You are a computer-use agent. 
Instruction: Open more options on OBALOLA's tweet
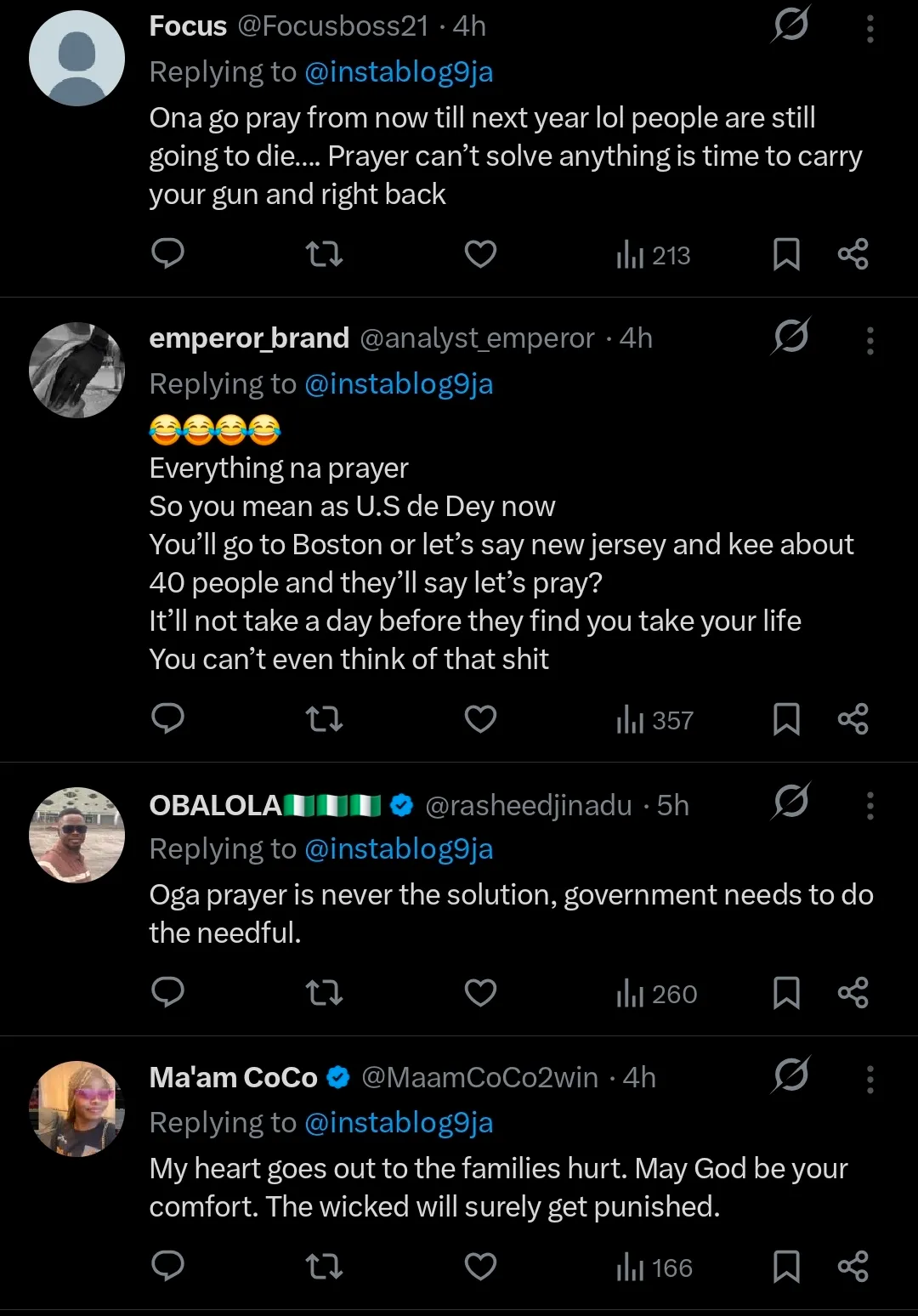pyautogui.click(x=870, y=805)
